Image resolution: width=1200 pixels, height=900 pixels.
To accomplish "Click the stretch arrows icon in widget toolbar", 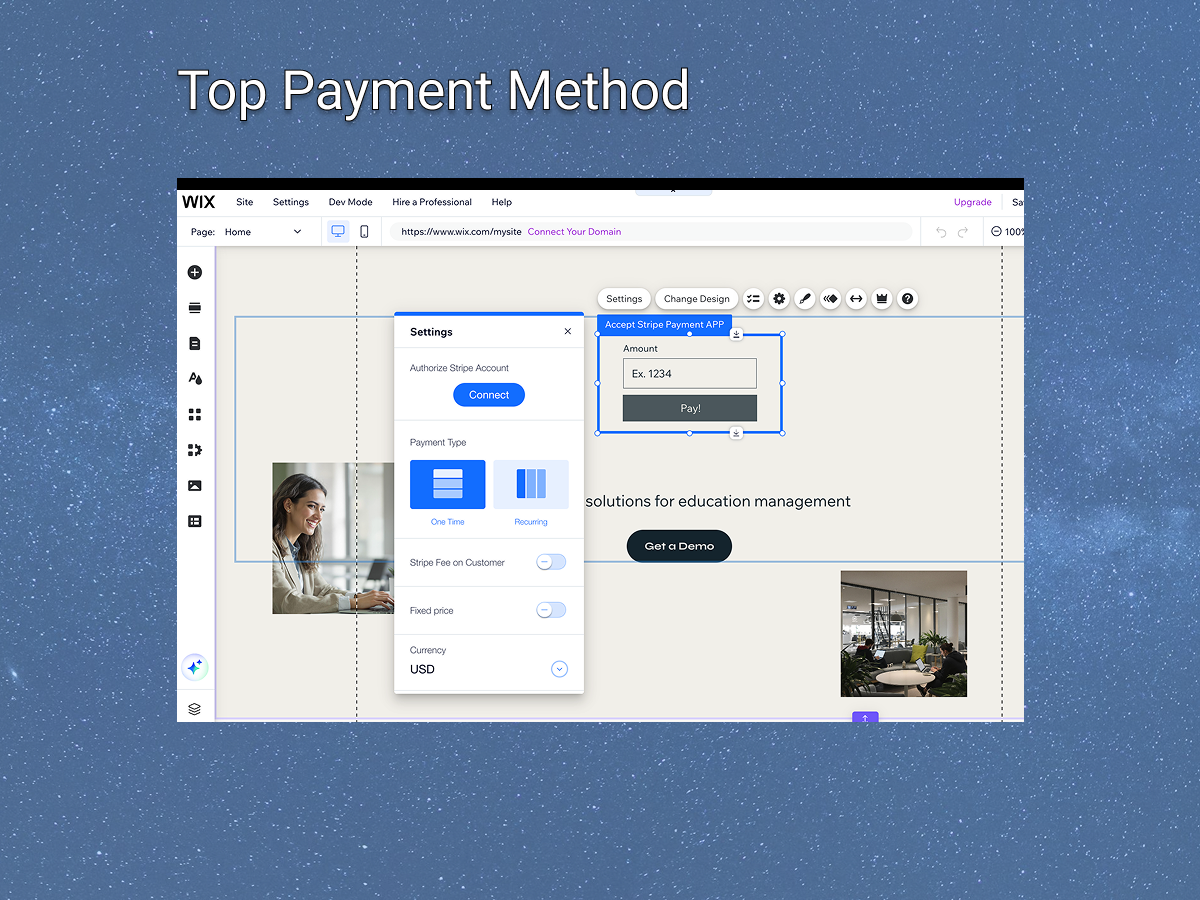I will tap(856, 298).
